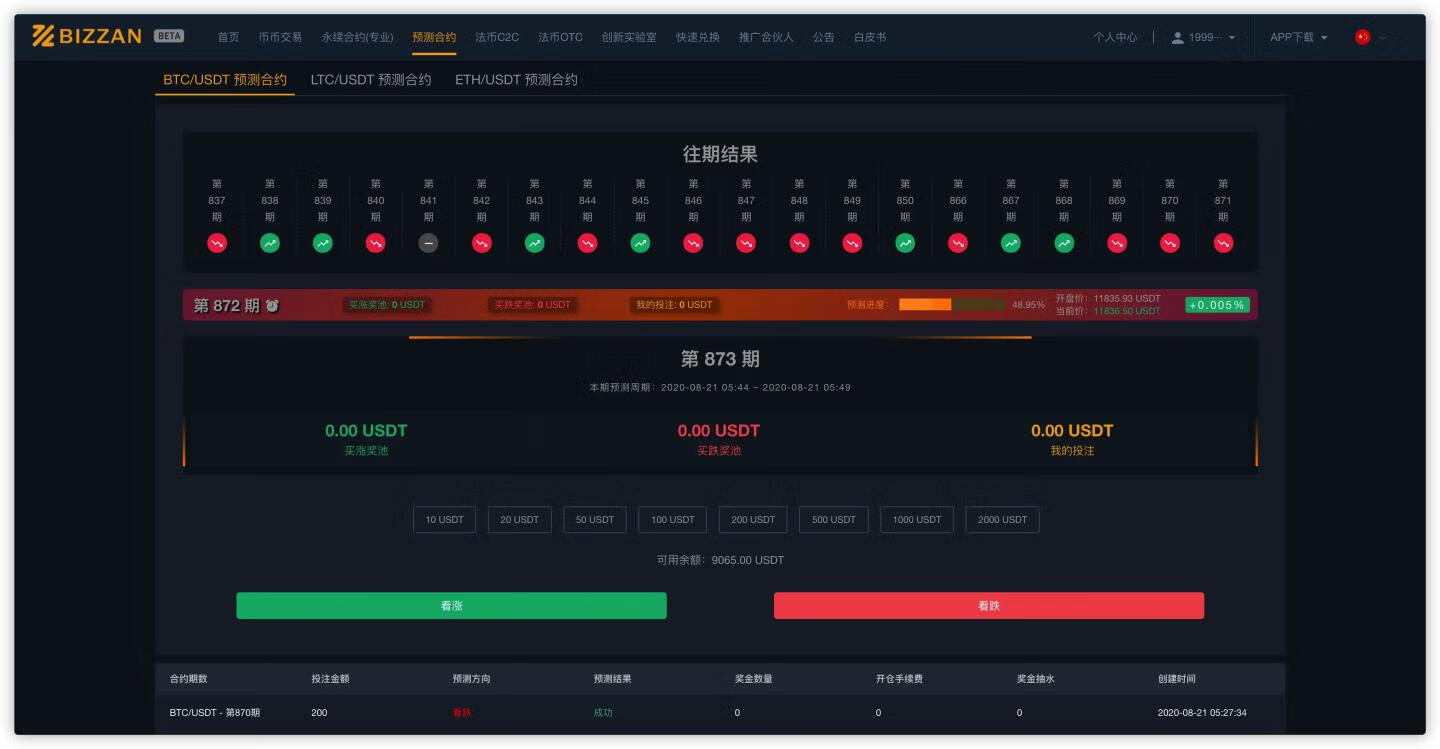Click the red down-trend icon for period 837

click(217, 243)
